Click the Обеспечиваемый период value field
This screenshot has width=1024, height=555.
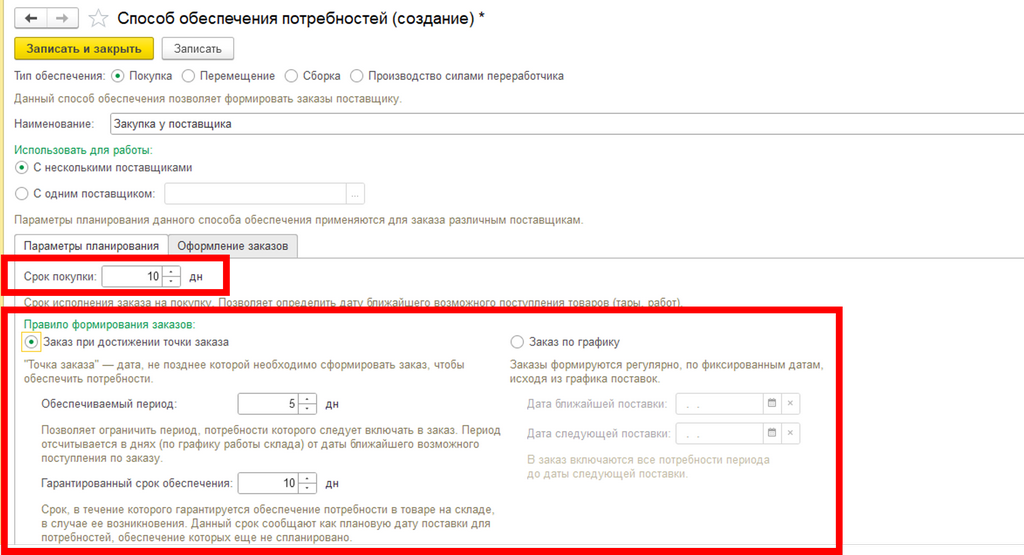268,404
